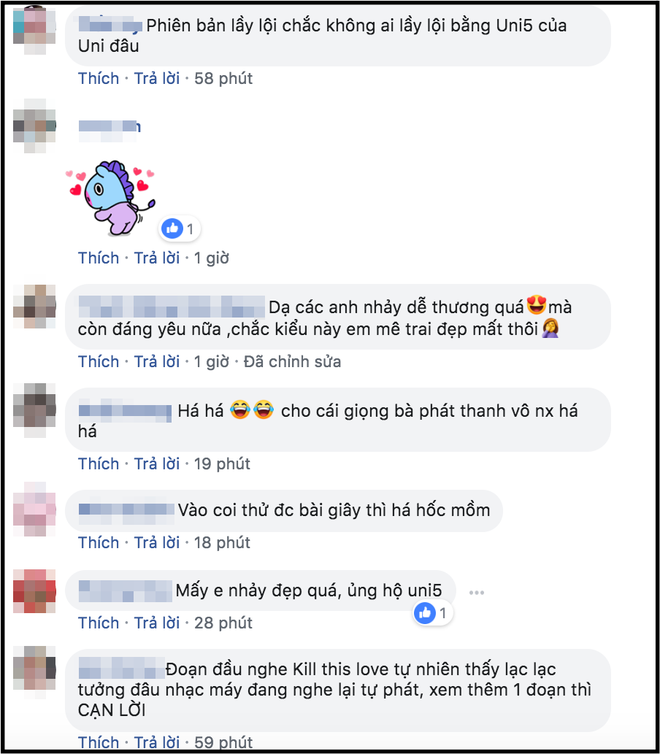
Task: Click the blurred name of the sticker commenter
Action: click(110, 127)
